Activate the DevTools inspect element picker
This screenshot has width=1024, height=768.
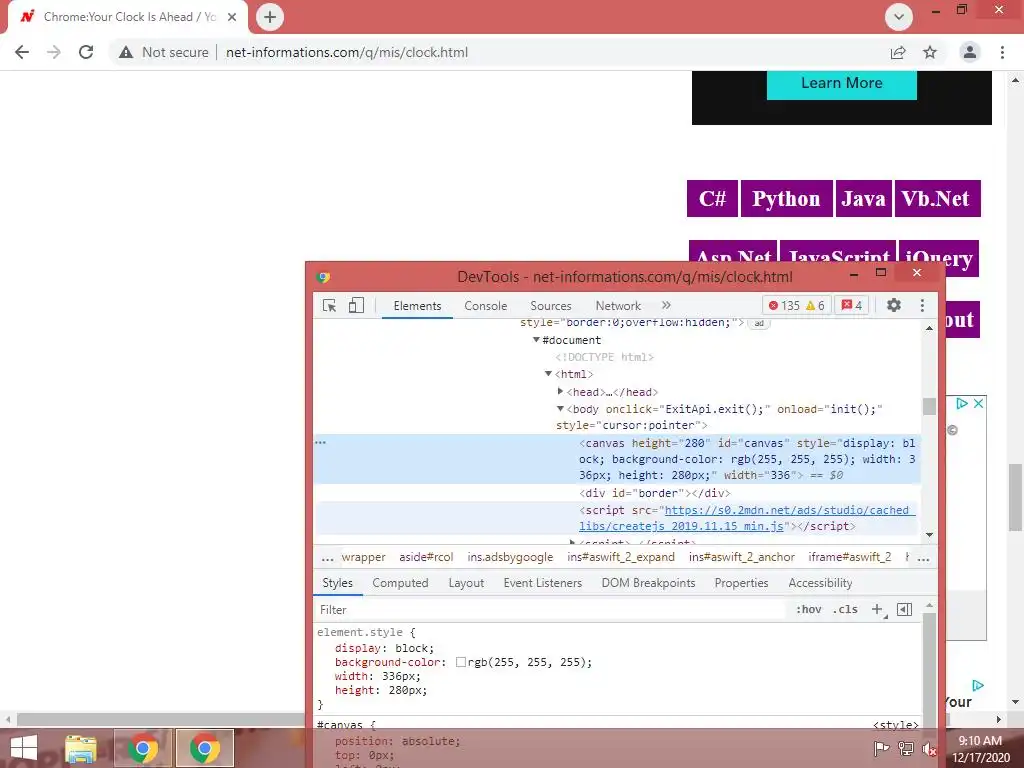pos(330,306)
